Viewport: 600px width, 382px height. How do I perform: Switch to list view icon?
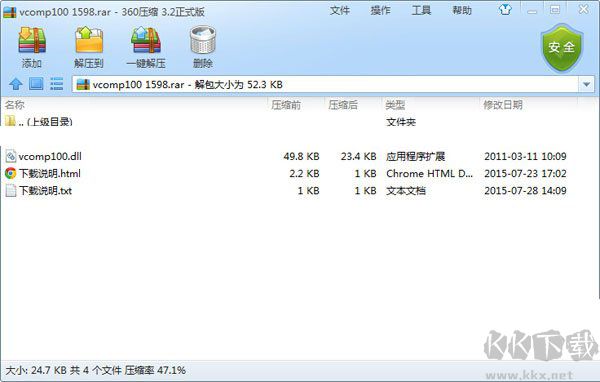57,83
